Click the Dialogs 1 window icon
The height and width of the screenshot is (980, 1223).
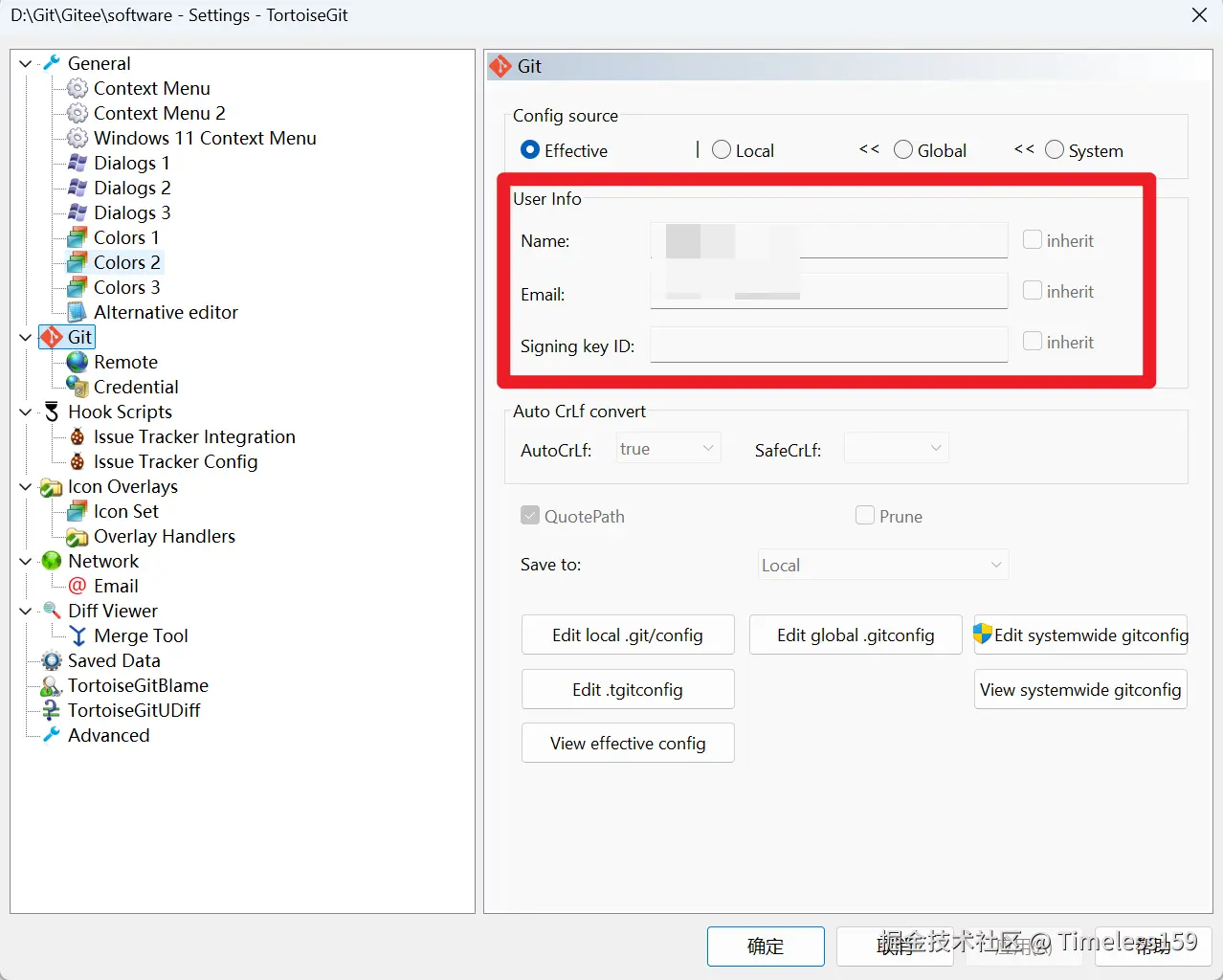(78, 163)
